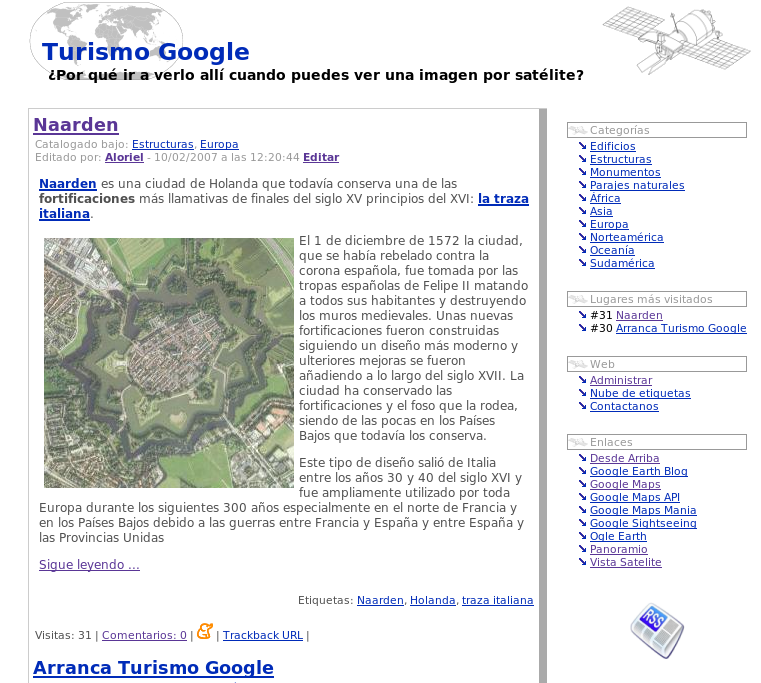Visit Google Maps Mania link
The image size is (761, 683).
coord(643,510)
